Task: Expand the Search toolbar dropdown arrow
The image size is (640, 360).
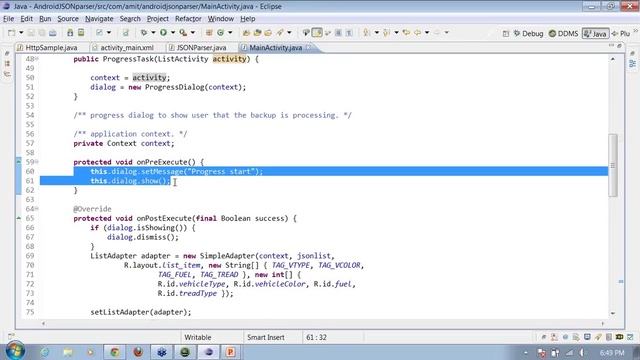Action: click(289, 33)
